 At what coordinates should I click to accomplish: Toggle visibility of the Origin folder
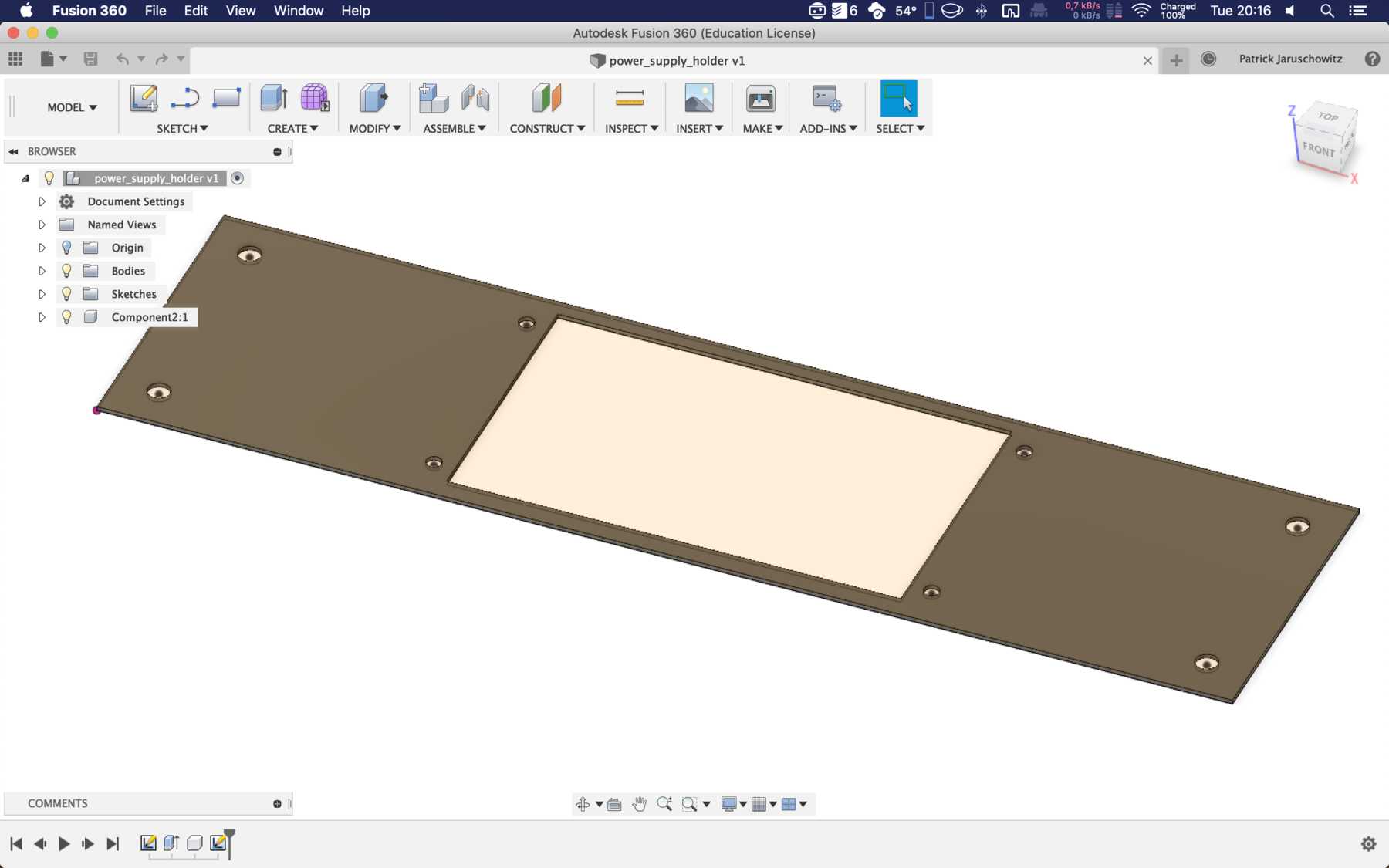coord(66,248)
